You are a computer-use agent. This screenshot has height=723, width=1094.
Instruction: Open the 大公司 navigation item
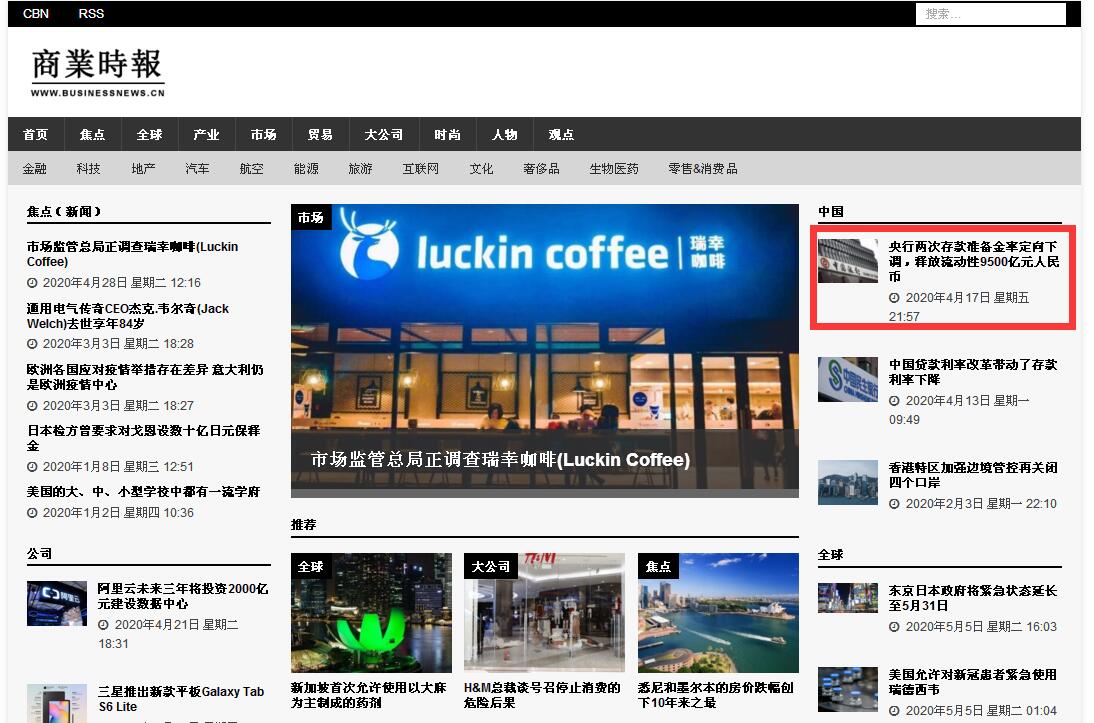coord(384,134)
